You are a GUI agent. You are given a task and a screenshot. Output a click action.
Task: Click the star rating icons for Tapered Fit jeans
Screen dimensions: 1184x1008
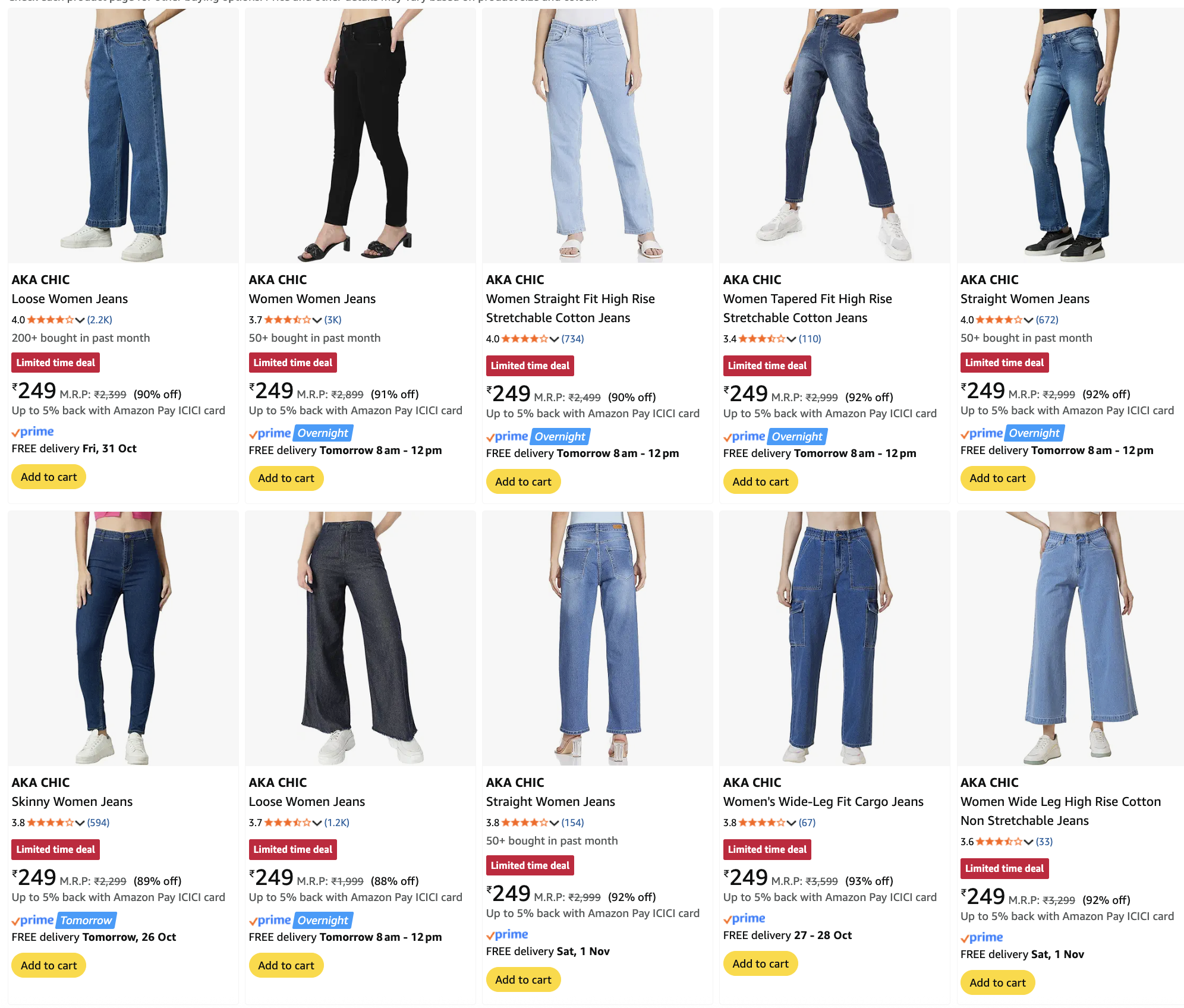(761, 339)
